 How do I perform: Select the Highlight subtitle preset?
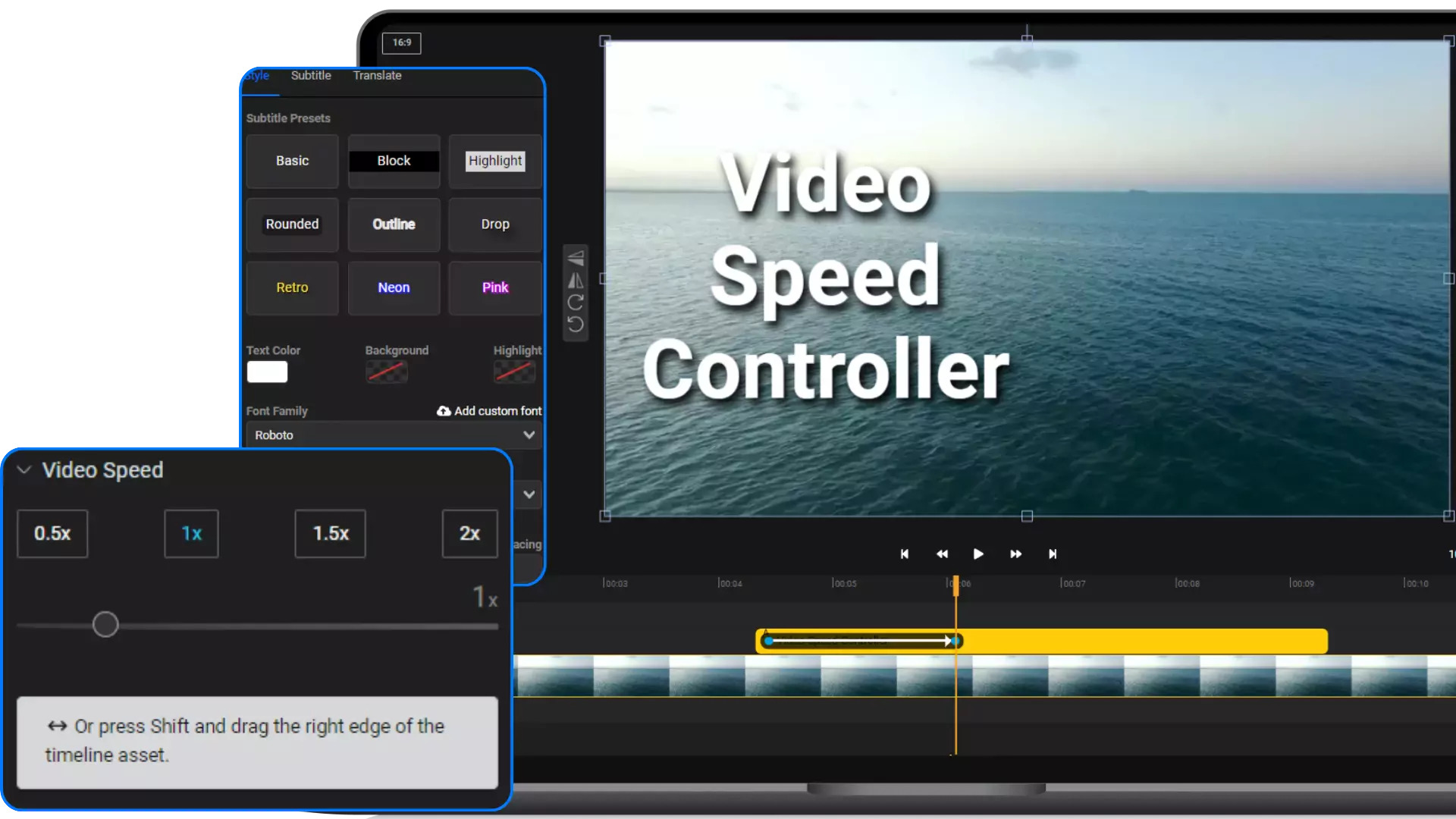(x=495, y=160)
